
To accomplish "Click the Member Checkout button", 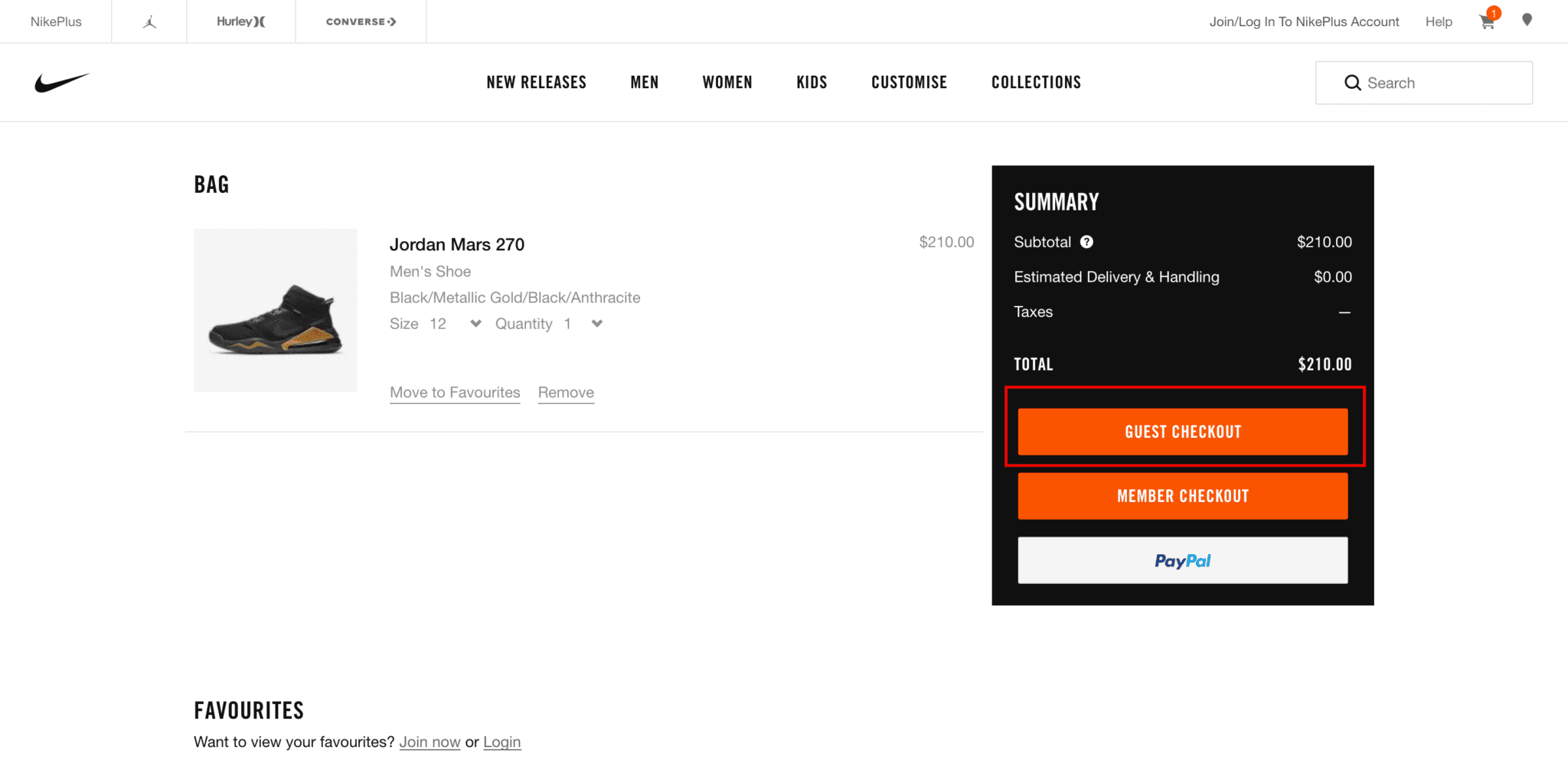I will pyautogui.click(x=1183, y=496).
